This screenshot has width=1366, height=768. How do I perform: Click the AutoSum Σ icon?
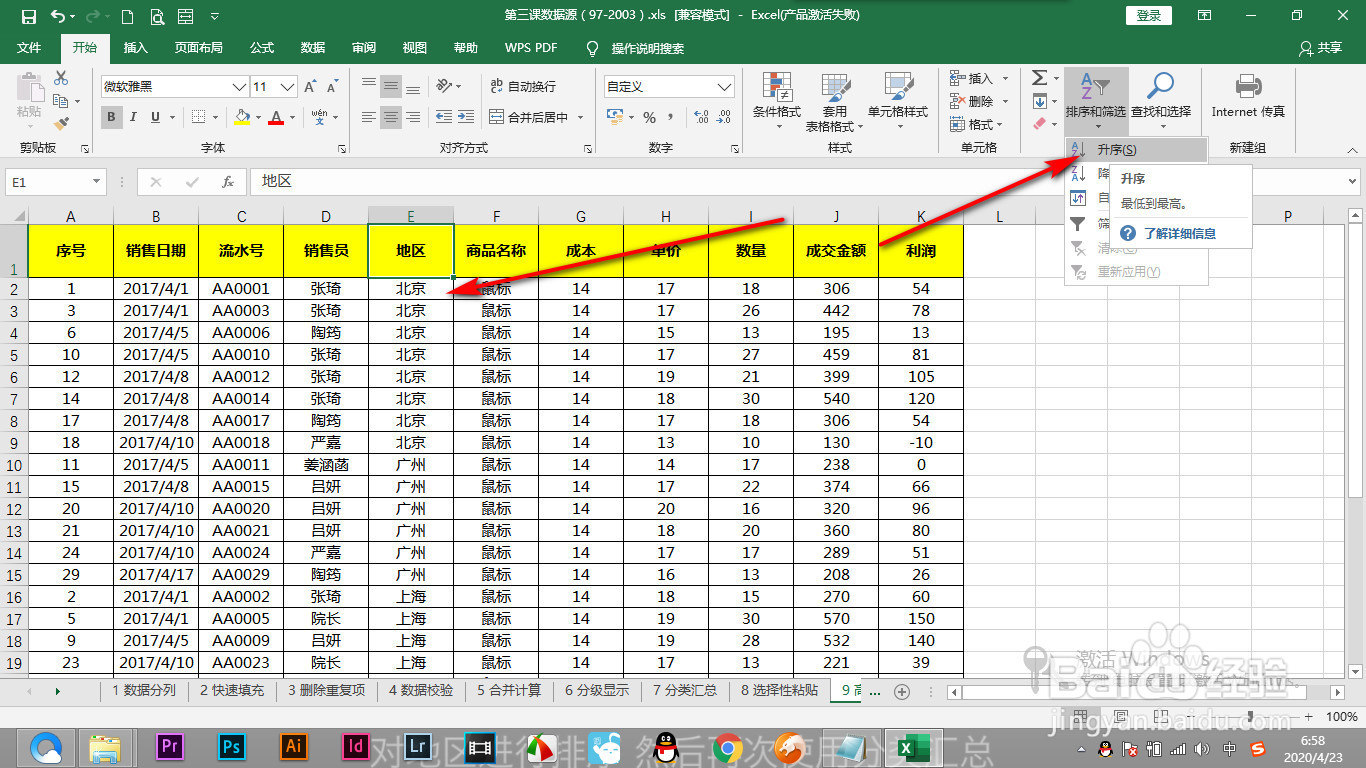click(1040, 78)
